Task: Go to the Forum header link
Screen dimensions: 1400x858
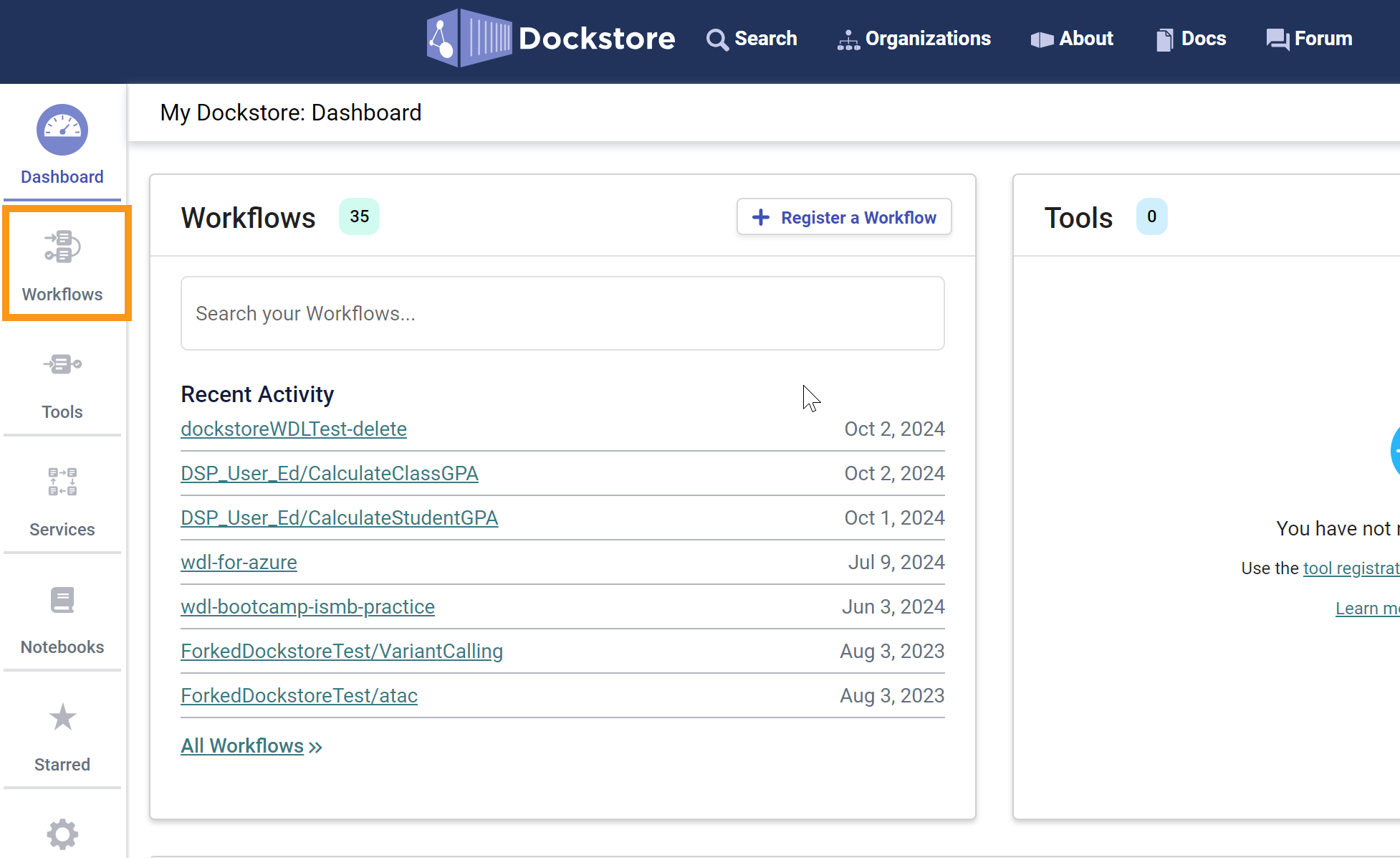Action: coord(1309,39)
